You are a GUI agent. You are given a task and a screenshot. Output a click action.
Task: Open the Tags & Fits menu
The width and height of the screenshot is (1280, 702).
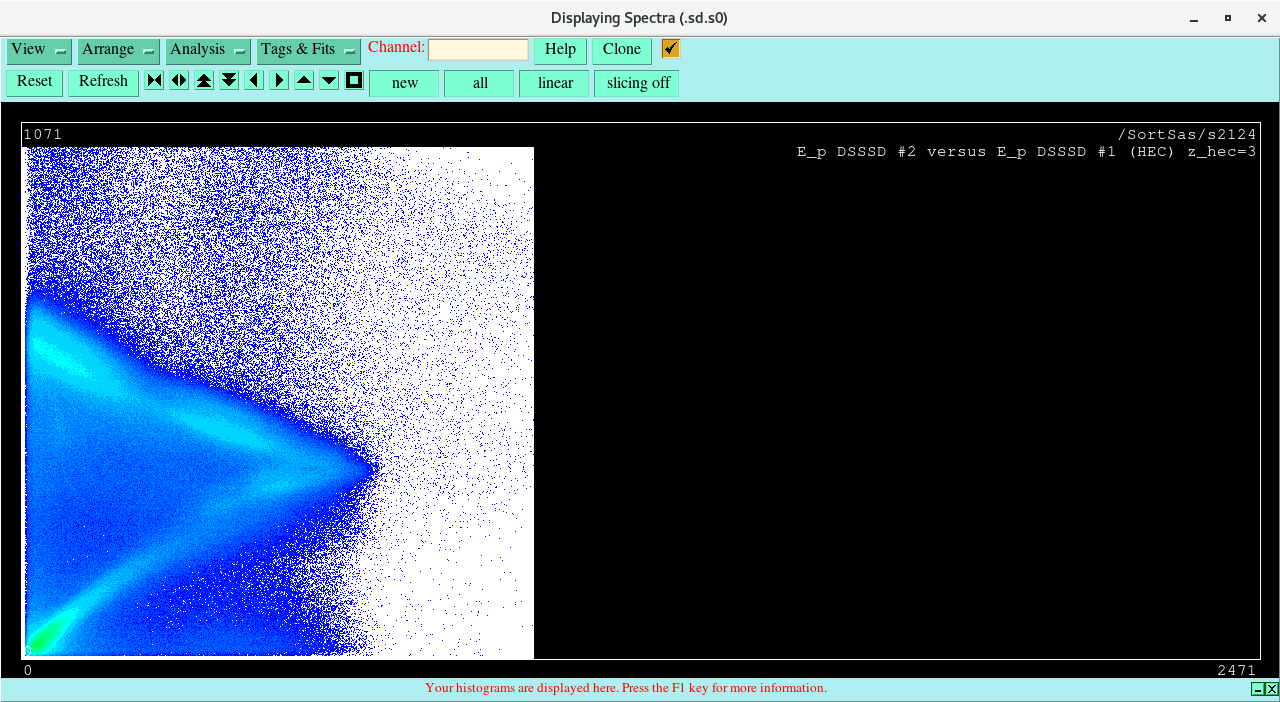click(308, 50)
